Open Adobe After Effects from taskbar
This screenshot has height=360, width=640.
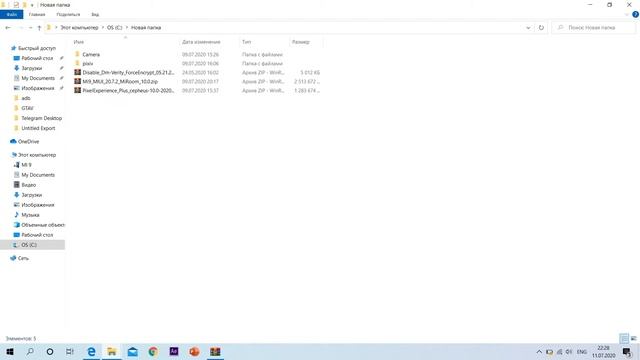click(x=174, y=351)
